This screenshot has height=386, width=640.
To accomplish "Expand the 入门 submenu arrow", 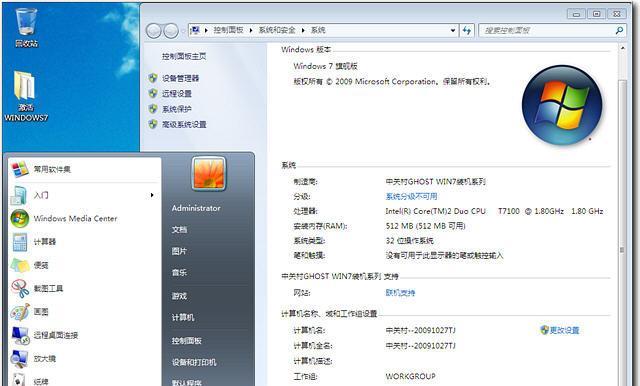I will click(x=152, y=195).
